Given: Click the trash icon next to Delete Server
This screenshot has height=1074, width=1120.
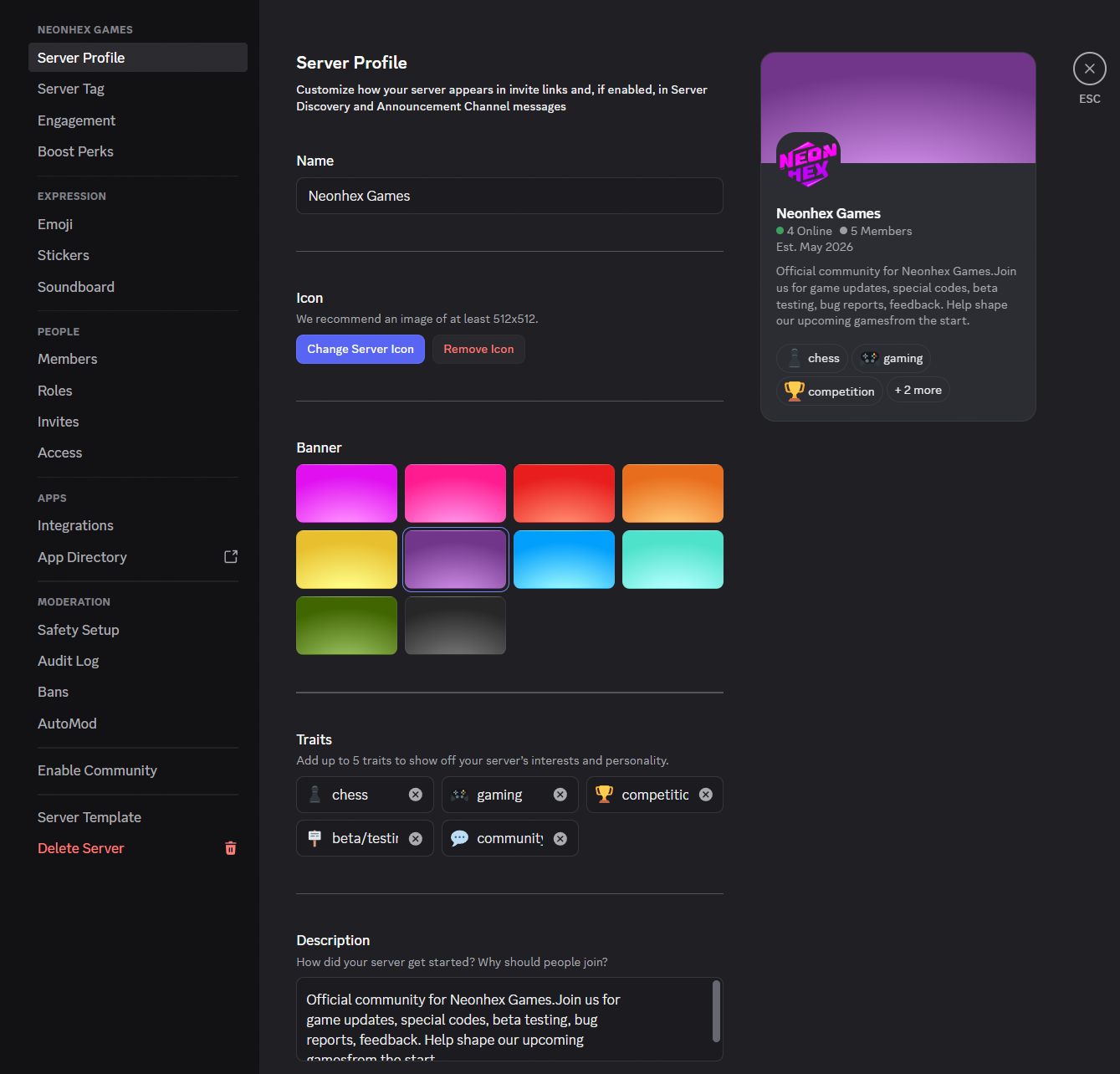Looking at the screenshot, I should (x=231, y=848).
